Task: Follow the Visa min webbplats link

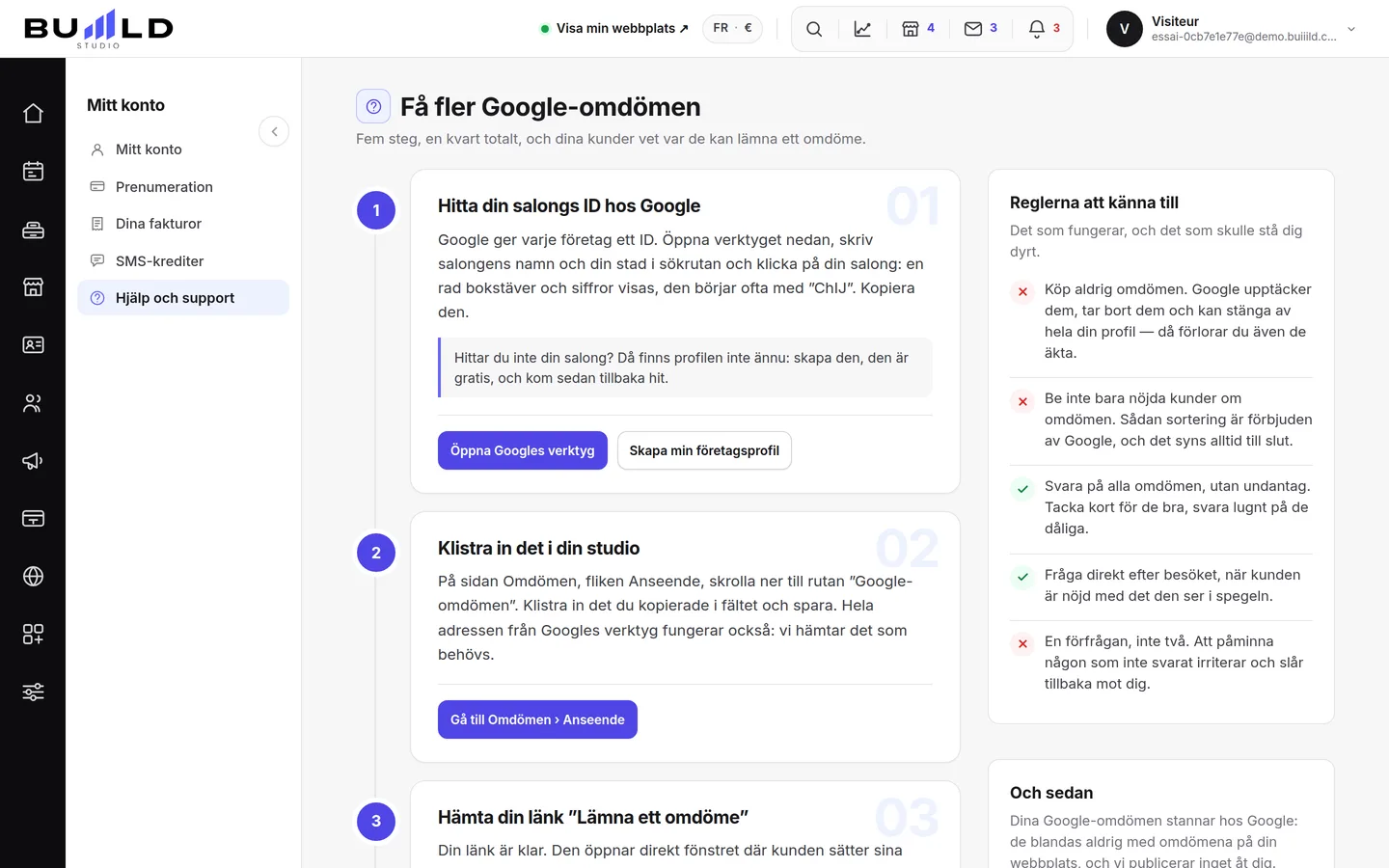Action: [x=614, y=29]
